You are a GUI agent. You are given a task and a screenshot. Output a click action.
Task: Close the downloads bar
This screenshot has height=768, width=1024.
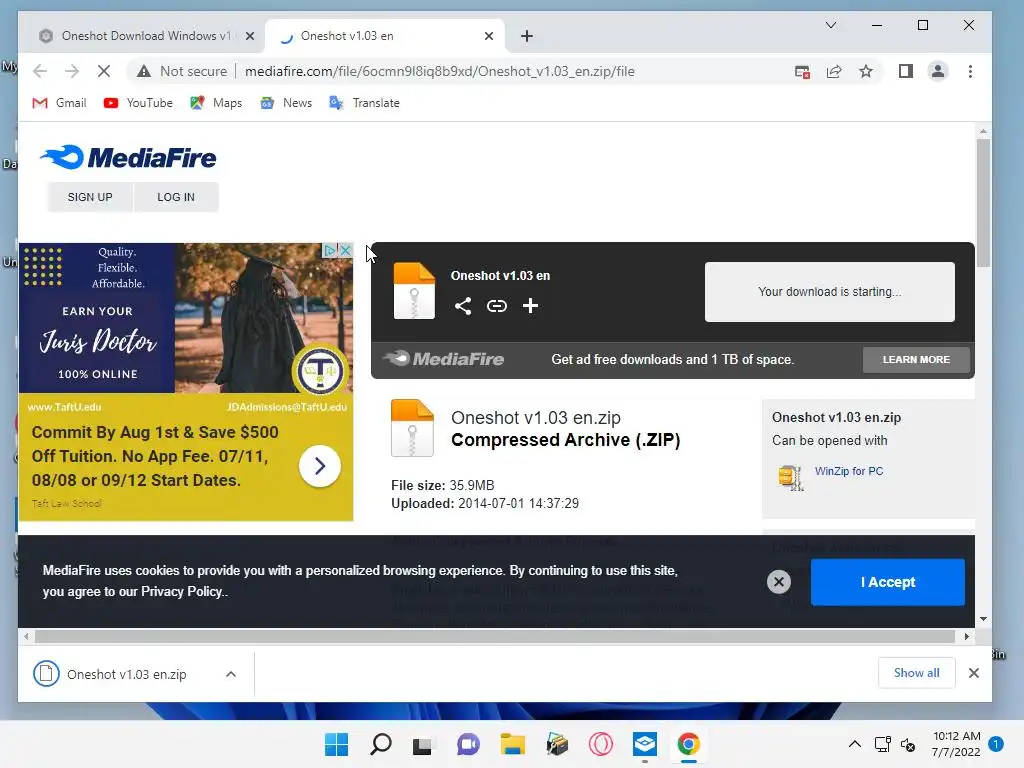tap(974, 673)
